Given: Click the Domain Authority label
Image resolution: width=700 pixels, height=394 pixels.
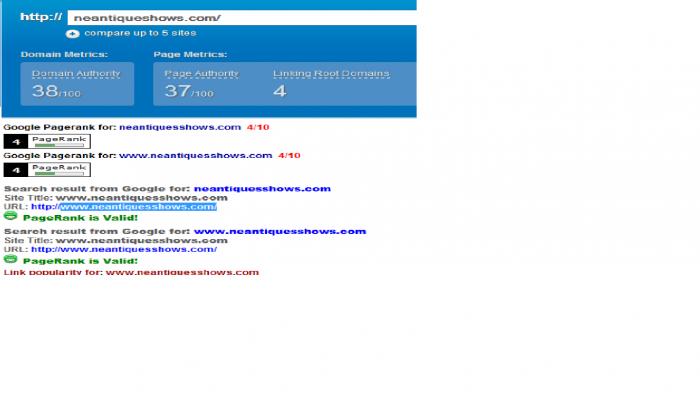Looking at the screenshot, I should click(76, 73).
